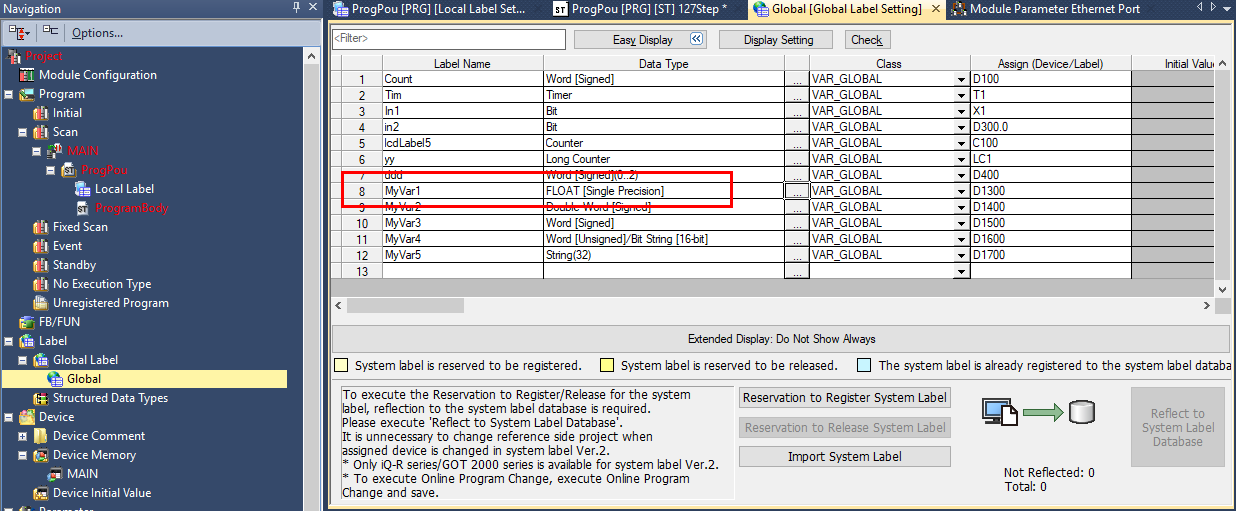Open data type browse button for MyVar1
This screenshot has height=511, width=1236.
[x=796, y=191]
